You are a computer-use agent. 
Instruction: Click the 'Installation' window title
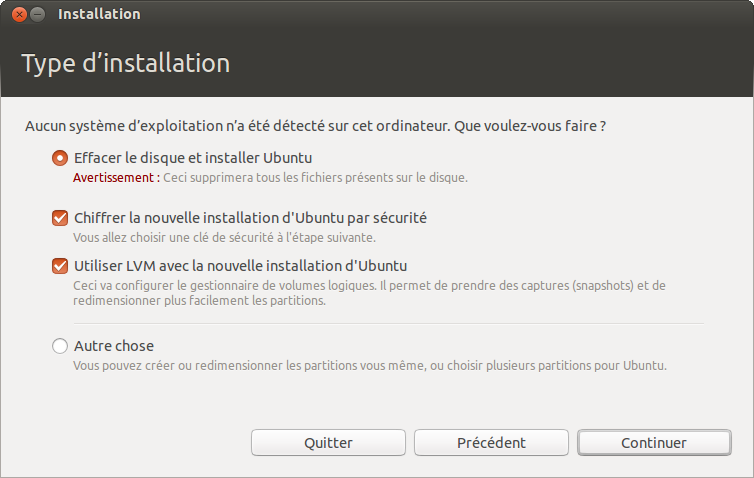pos(99,14)
